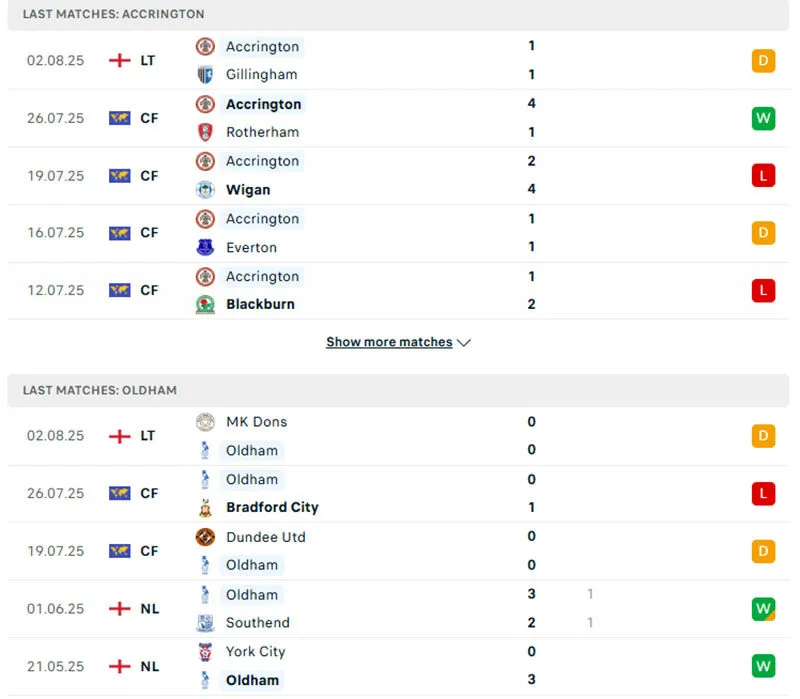Select the Last Matches: Oldham header

pos(100,390)
